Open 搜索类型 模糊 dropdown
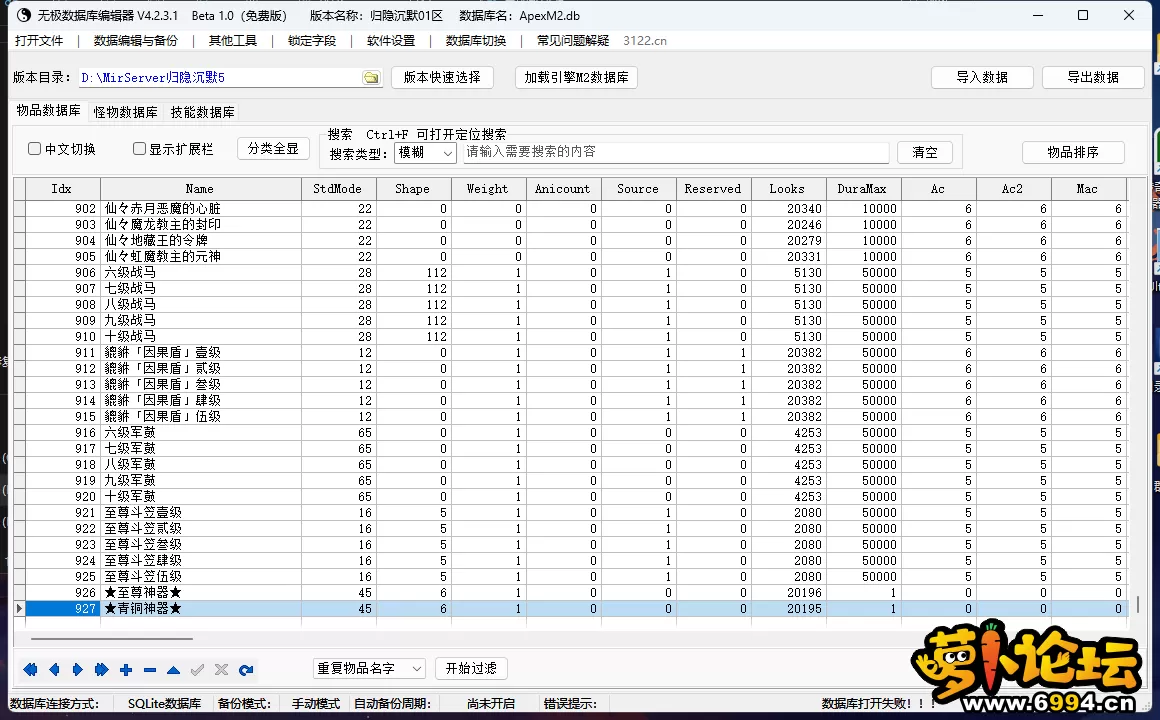Screen dimensions: 1160x720 click(x=425, y=152)
